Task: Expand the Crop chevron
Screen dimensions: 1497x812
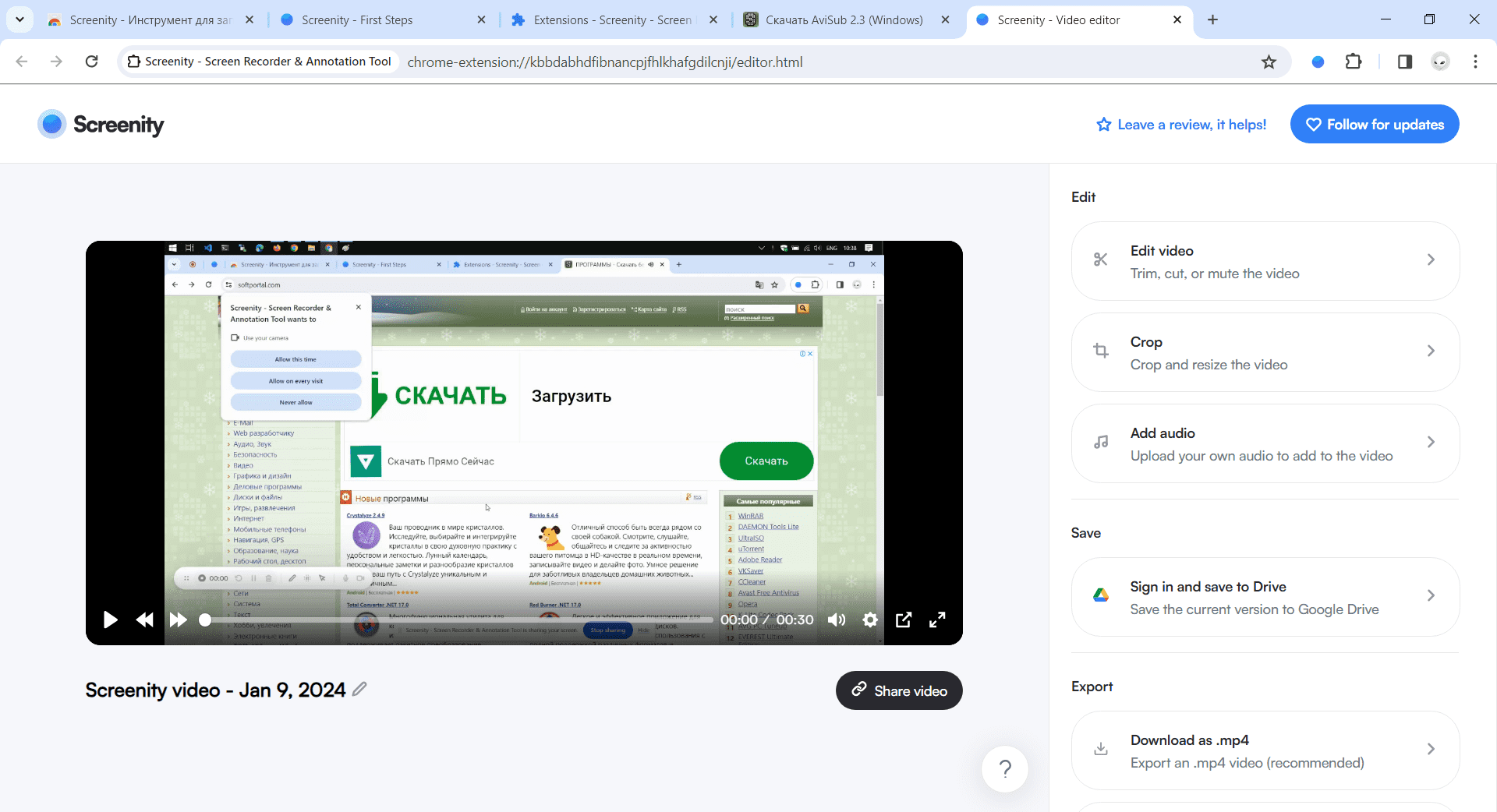Action: (x=1431, y=351)
